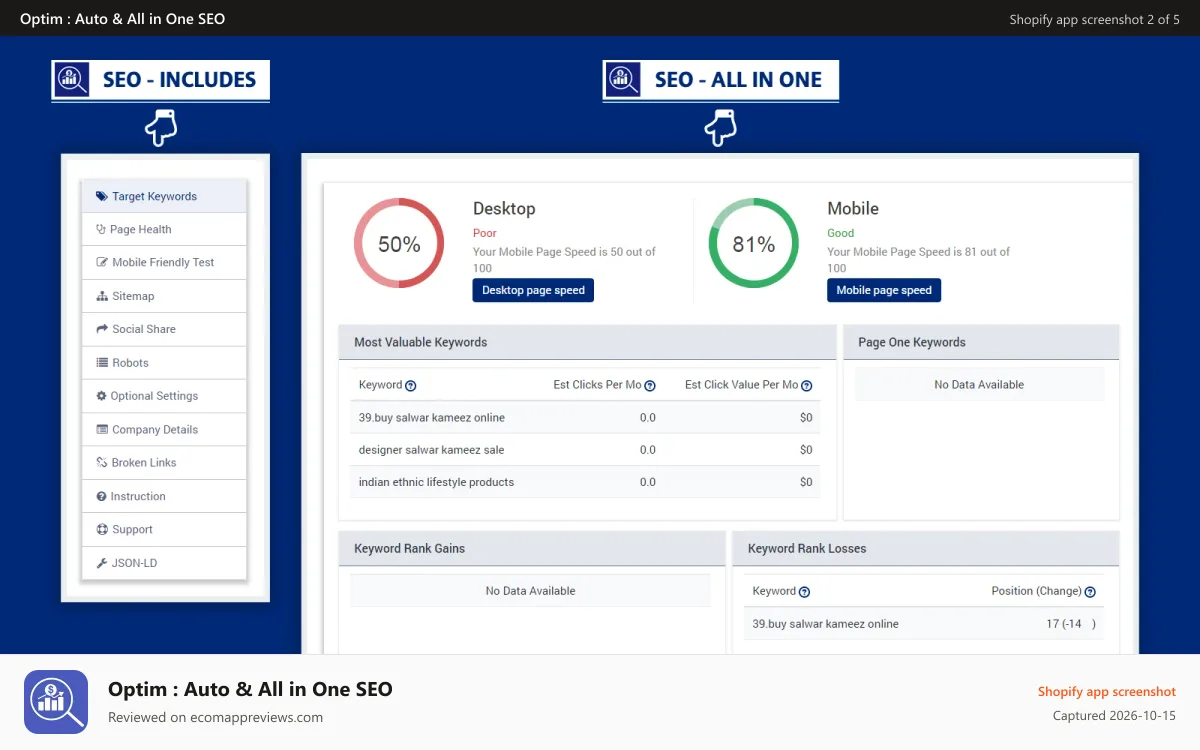Viewport: 1200px width, 750px height.
Task: Open the Robots menu item
Action: pyautogui.click(x=164, y=363)
